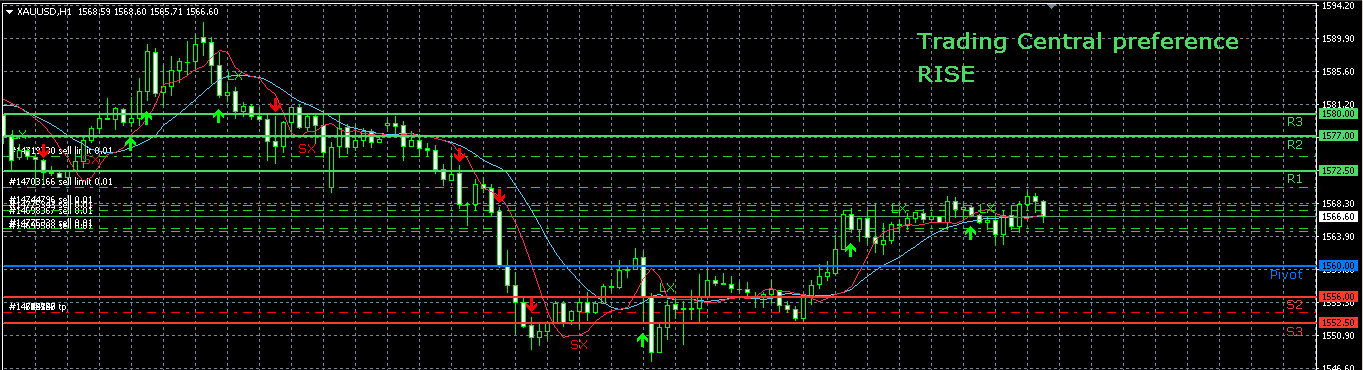This screenshot has width=1363, height=370.
Task: Click the blue 1560.00 pivot price tag
Action: 1338,266
